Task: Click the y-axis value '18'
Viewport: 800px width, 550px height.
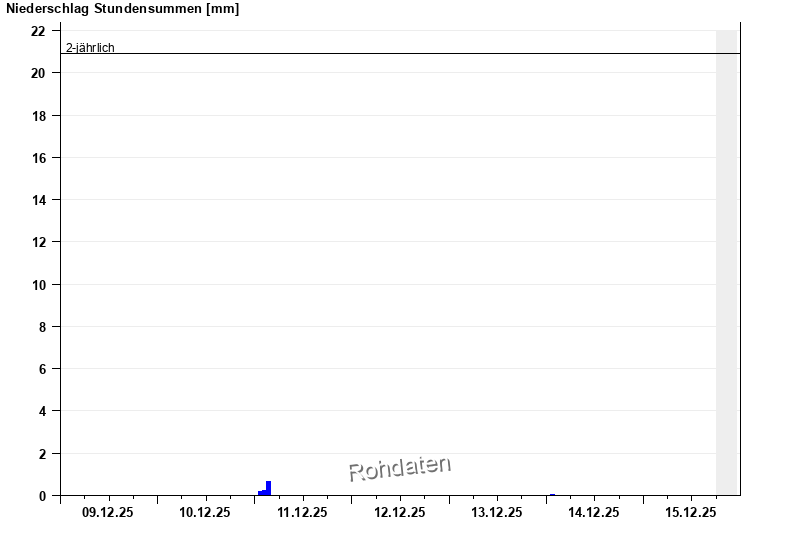Action: [38, 116]
